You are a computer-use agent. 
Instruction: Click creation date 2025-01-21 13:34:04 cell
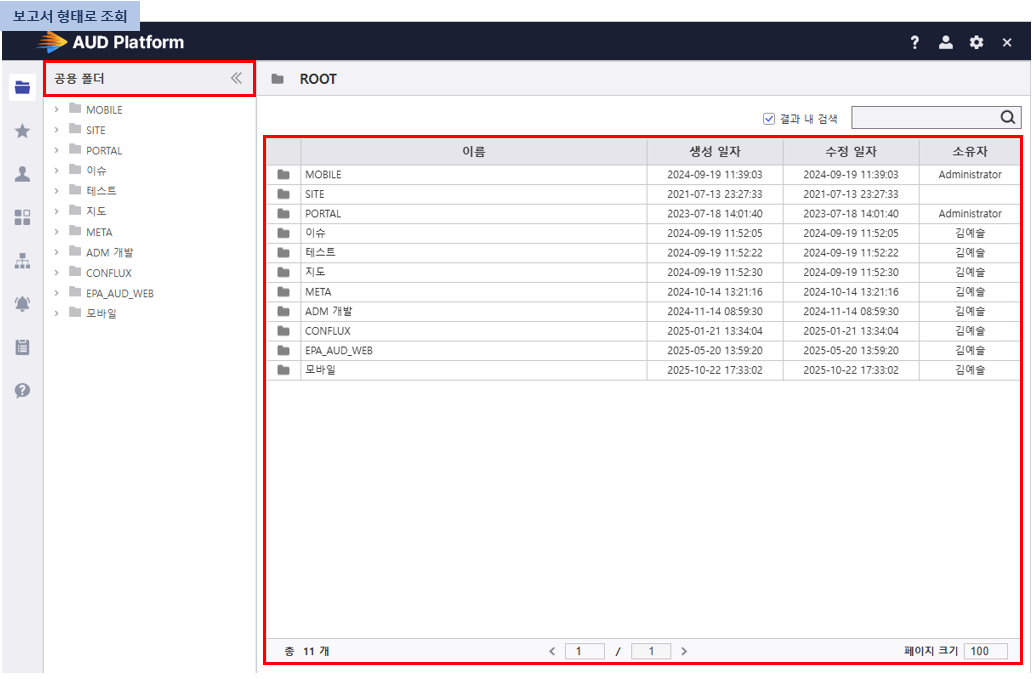[715, 331]
